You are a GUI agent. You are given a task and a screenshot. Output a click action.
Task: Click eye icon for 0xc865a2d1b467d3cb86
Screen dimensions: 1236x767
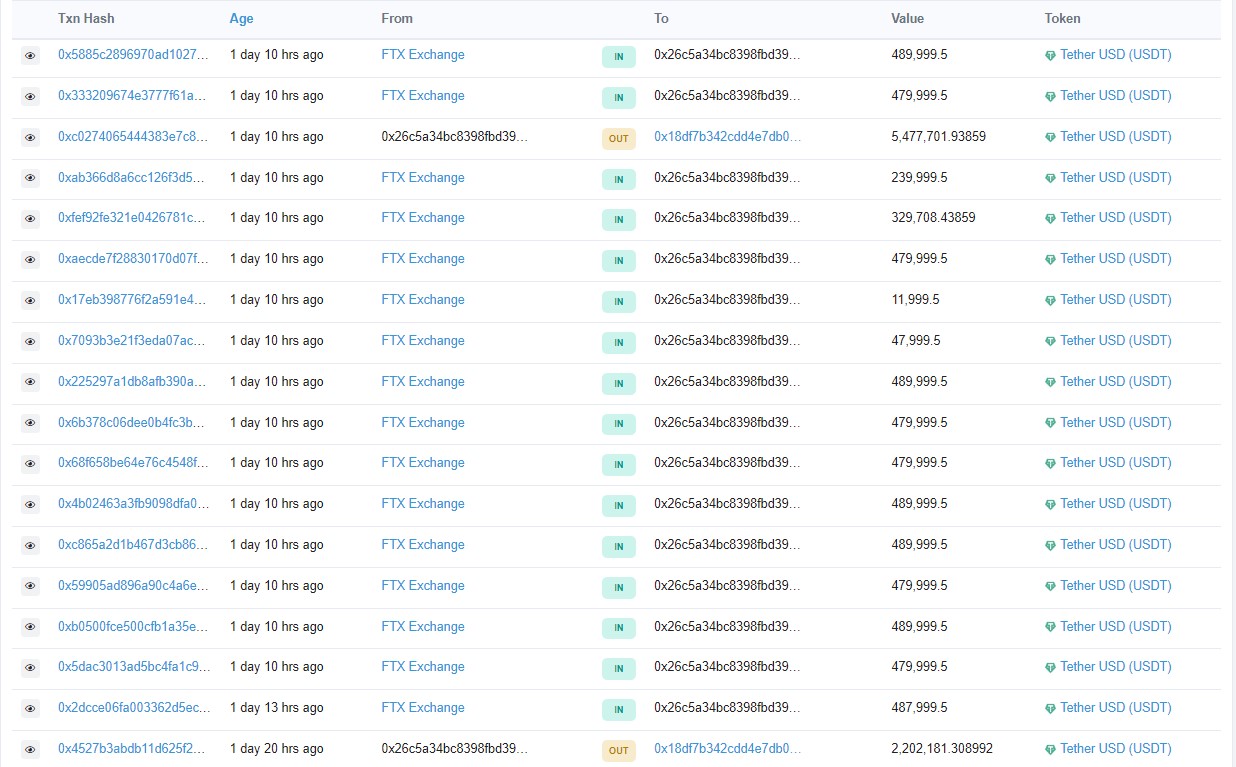(x=30, y=546)
